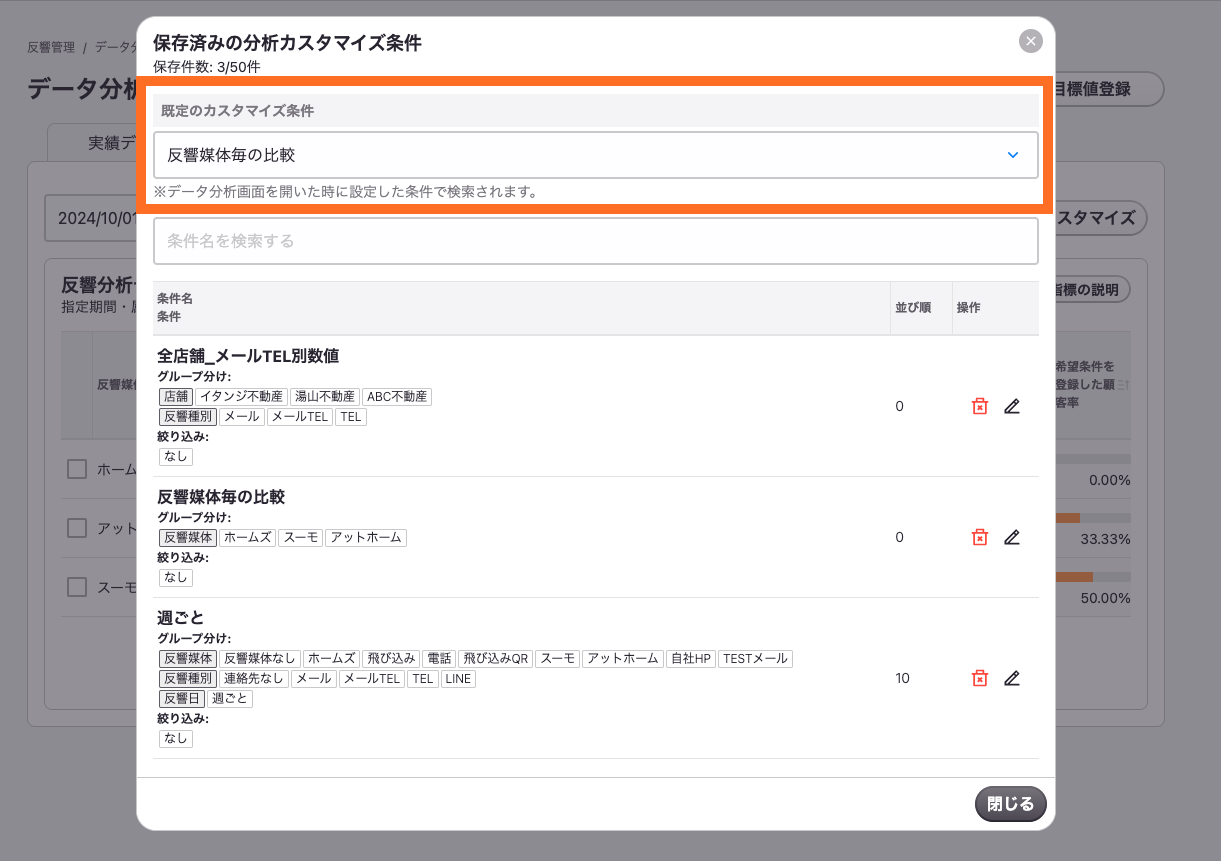Screen dimensions: 1221x861
Task: Close the dialog with the X icon
Action: tap(1031, 41)
